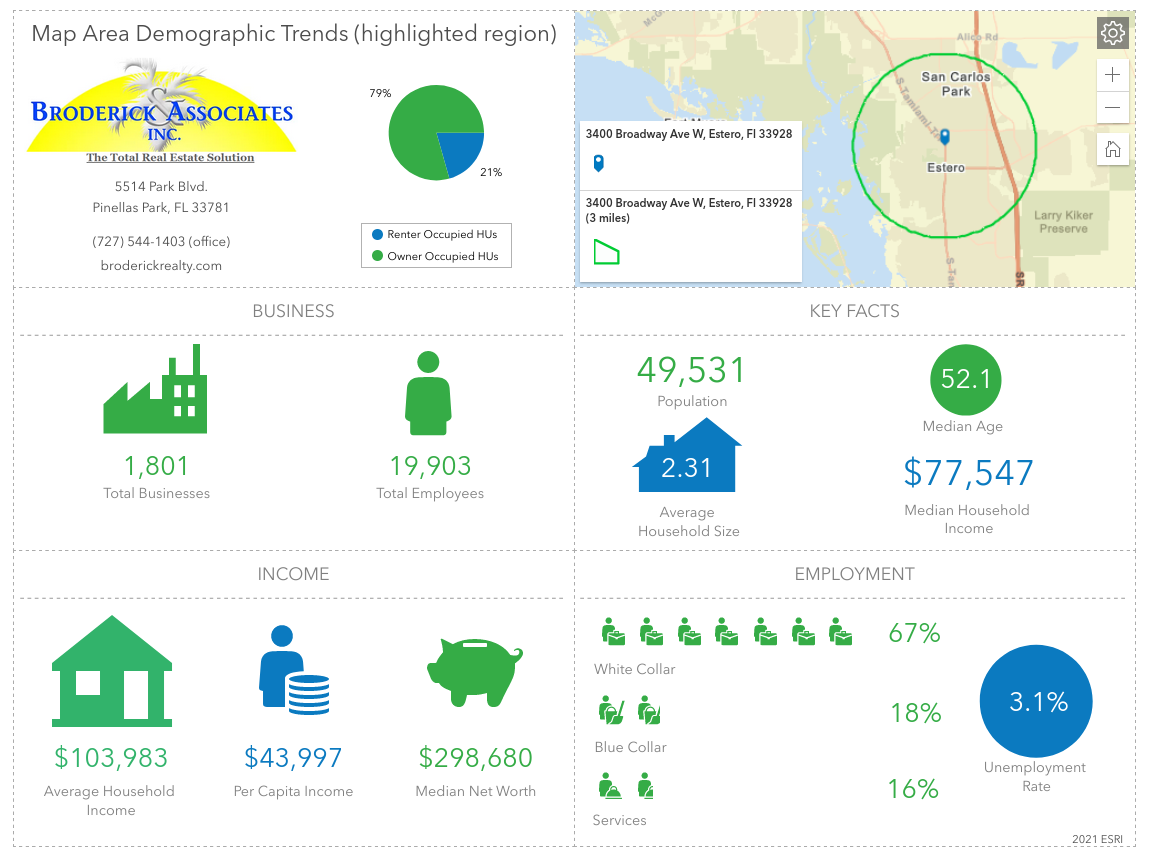Toggle Owner Occupied HUs legend entry
Image resolution: width=1151 pixels, height=852 pixels.
434,256
